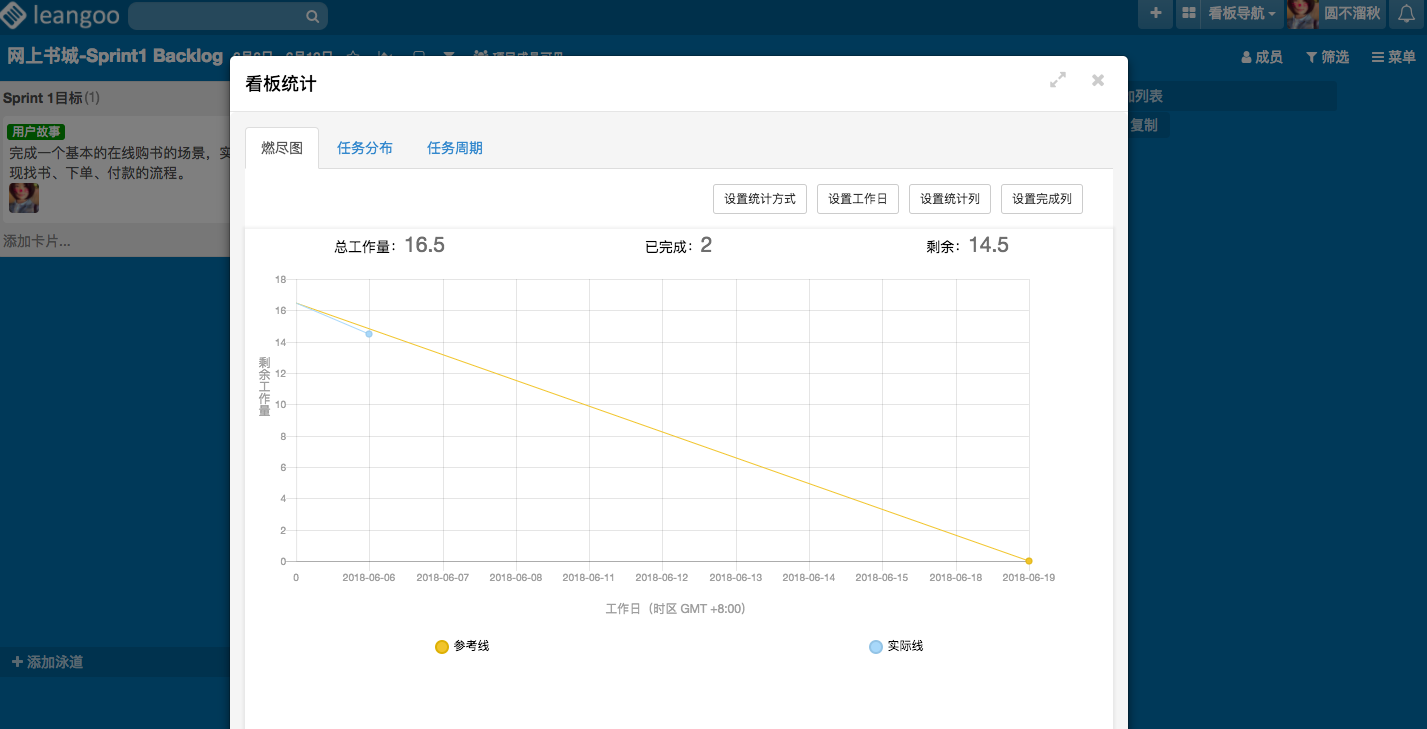The image size is (1427, 729).
Task: Switch to the 任务分布 tab
Action: pyautogui.click(x=365, y=148)
